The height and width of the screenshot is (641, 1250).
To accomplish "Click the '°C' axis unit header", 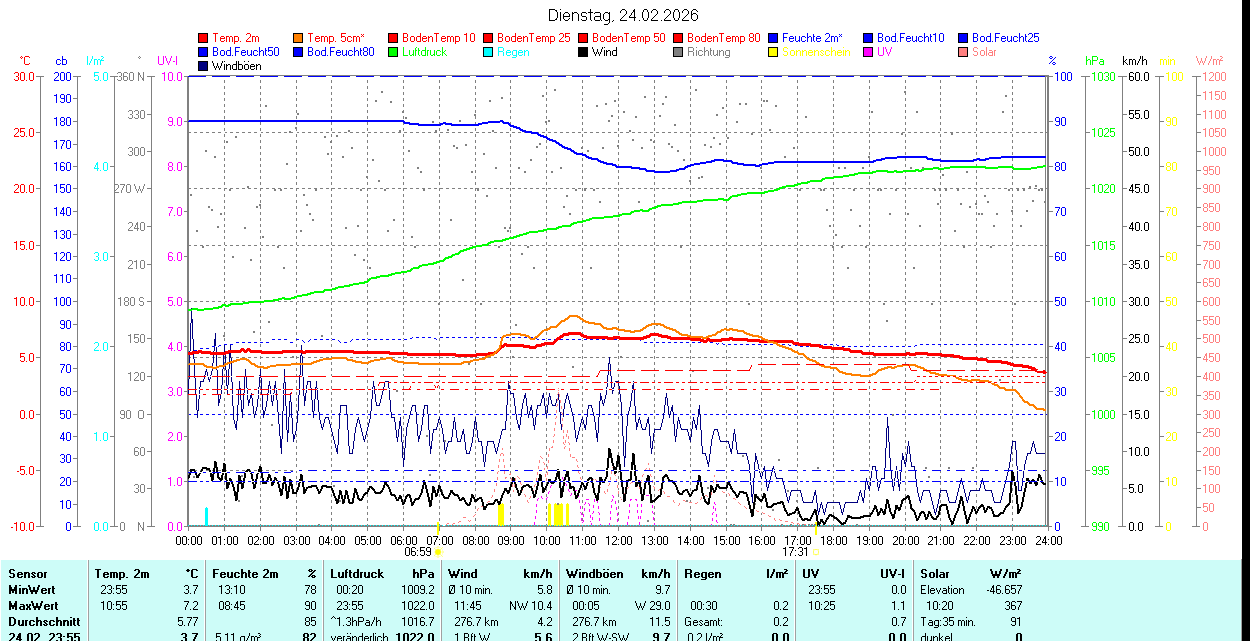I will click(x=25, y=61).
